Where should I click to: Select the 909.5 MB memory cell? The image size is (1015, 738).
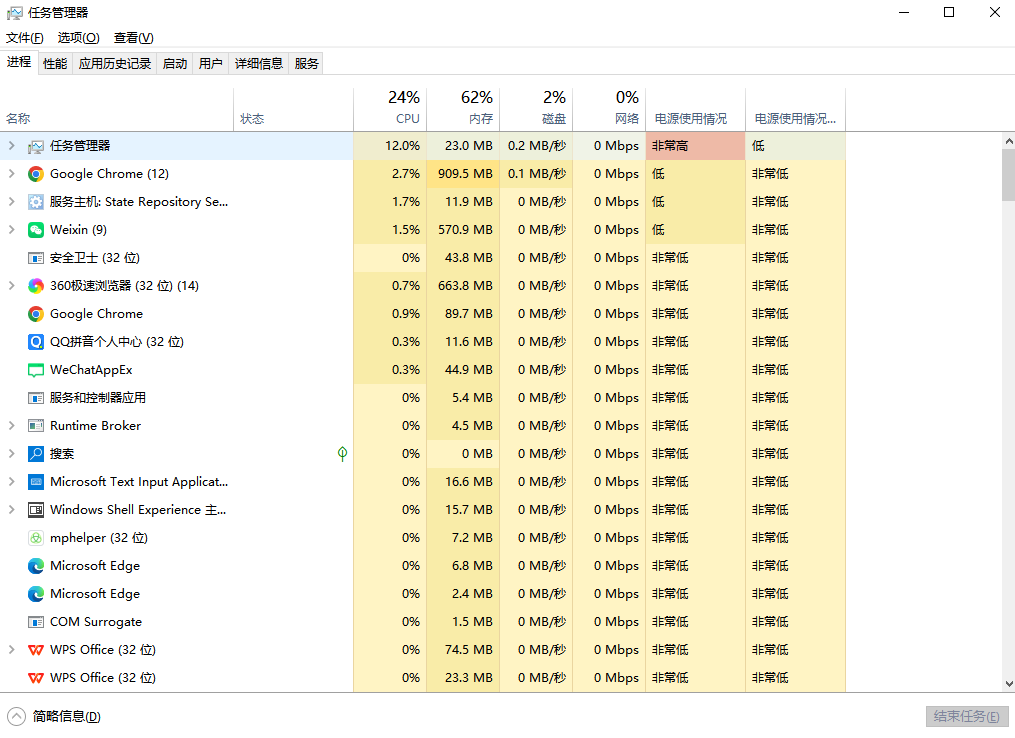[463, 174]
